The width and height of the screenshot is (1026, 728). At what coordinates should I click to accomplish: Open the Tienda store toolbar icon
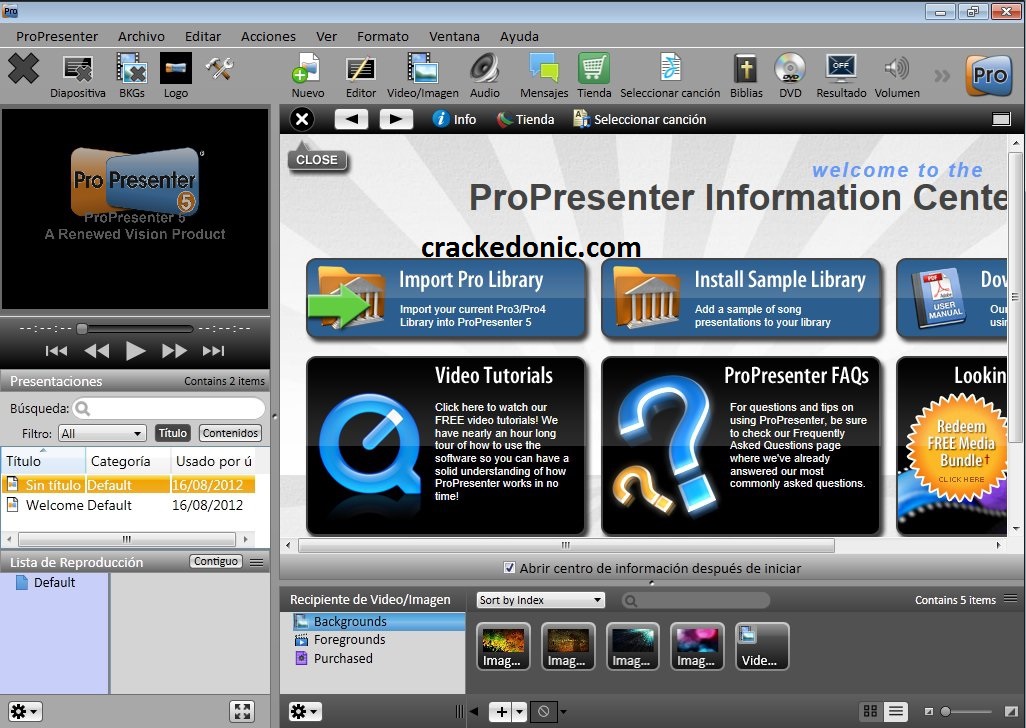point(594,76)
